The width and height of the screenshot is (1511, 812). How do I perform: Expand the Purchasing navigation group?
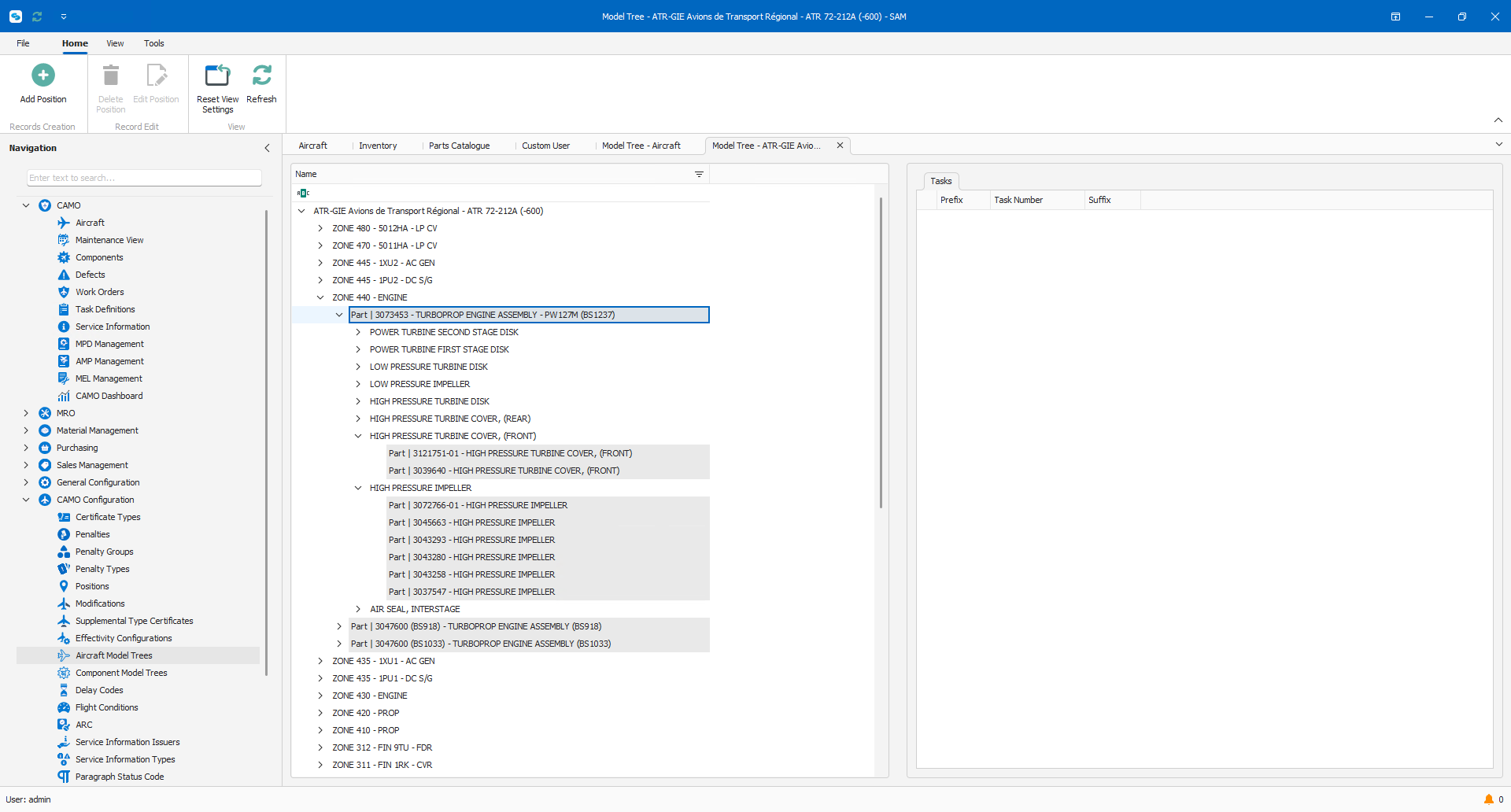pos(26,448)
